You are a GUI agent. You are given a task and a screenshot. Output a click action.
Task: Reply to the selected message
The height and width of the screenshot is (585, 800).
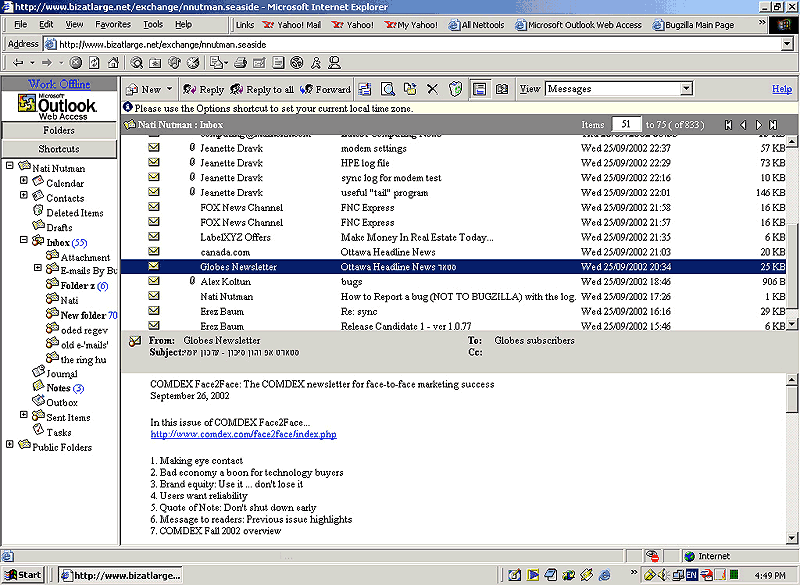(x=204, y=89)
